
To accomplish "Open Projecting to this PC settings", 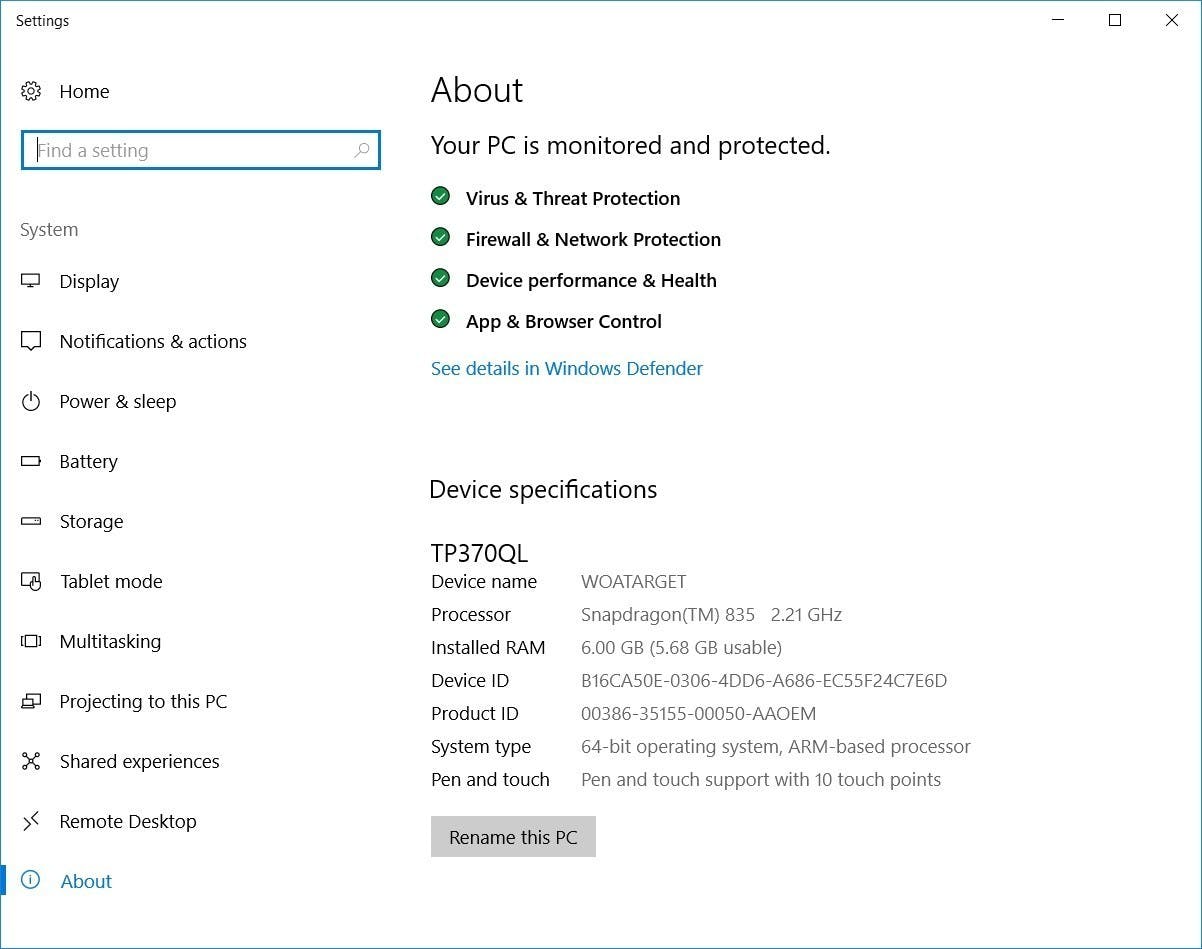I will 143,701.
